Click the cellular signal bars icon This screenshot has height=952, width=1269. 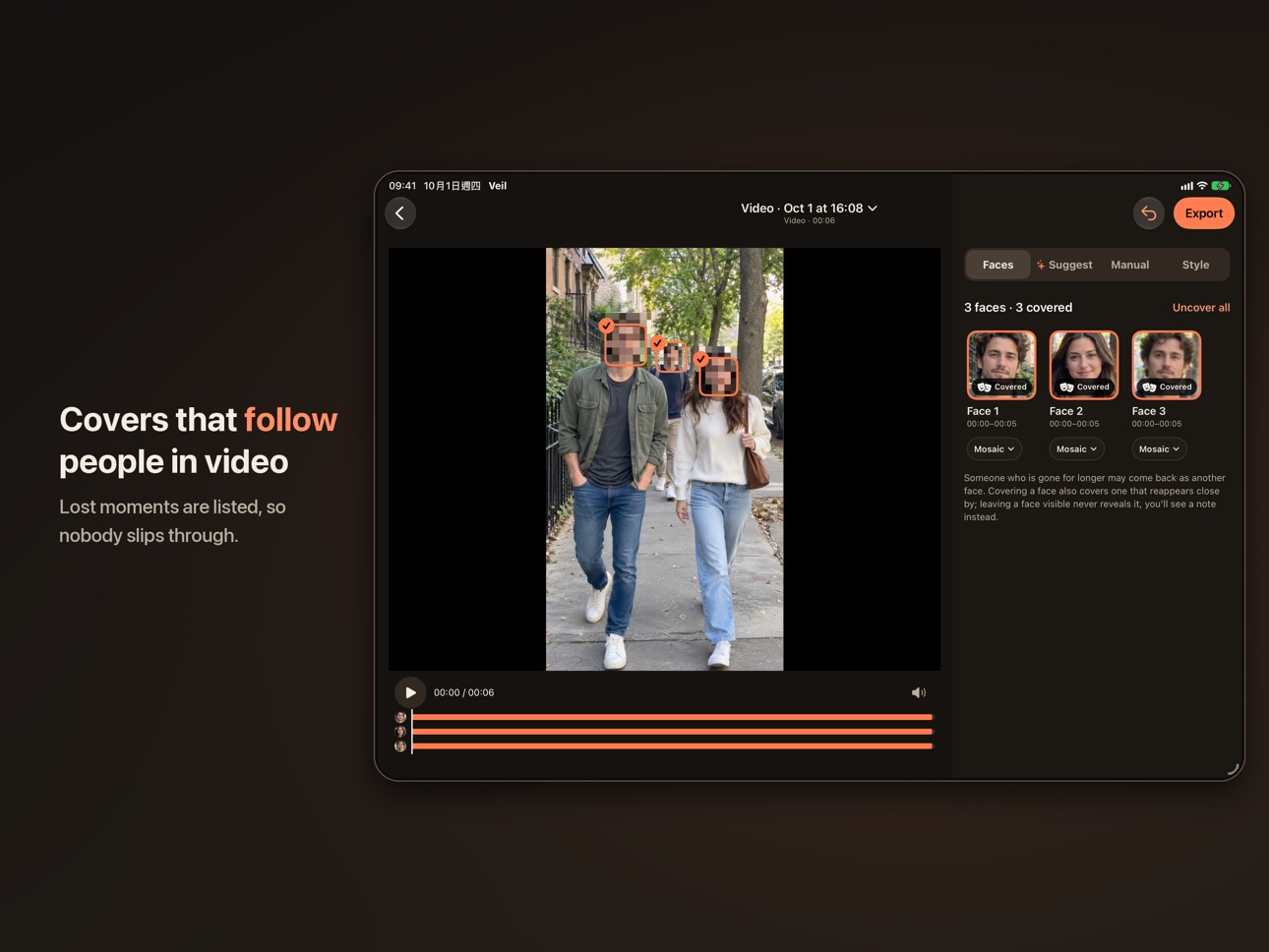(1187, 186)
